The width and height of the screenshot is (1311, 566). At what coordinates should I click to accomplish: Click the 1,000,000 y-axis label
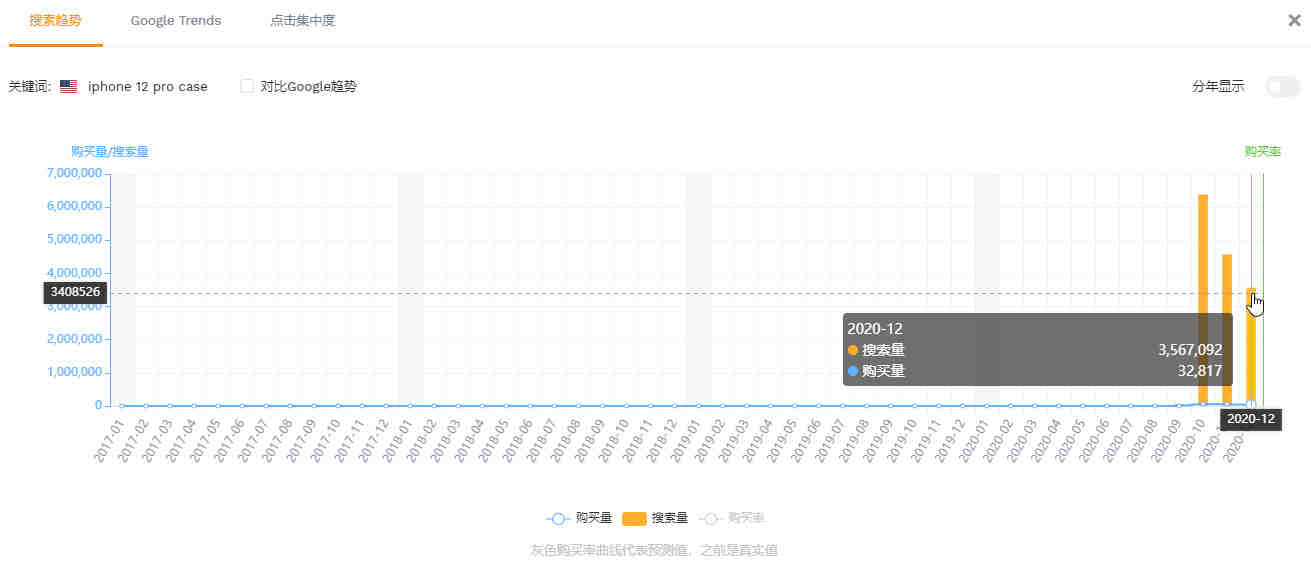click(75, 372)
